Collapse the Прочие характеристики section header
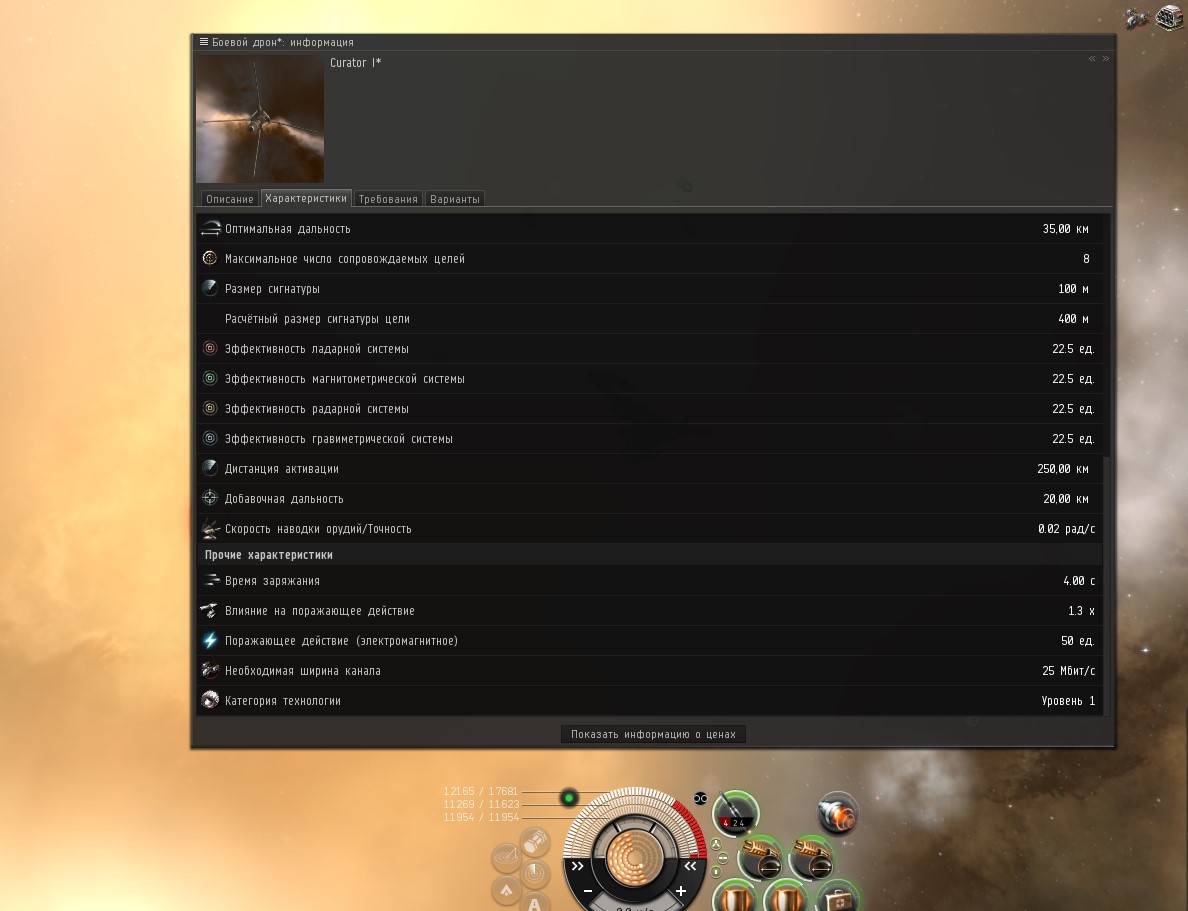The image size is (1188, 911). (x=649, y=555)
